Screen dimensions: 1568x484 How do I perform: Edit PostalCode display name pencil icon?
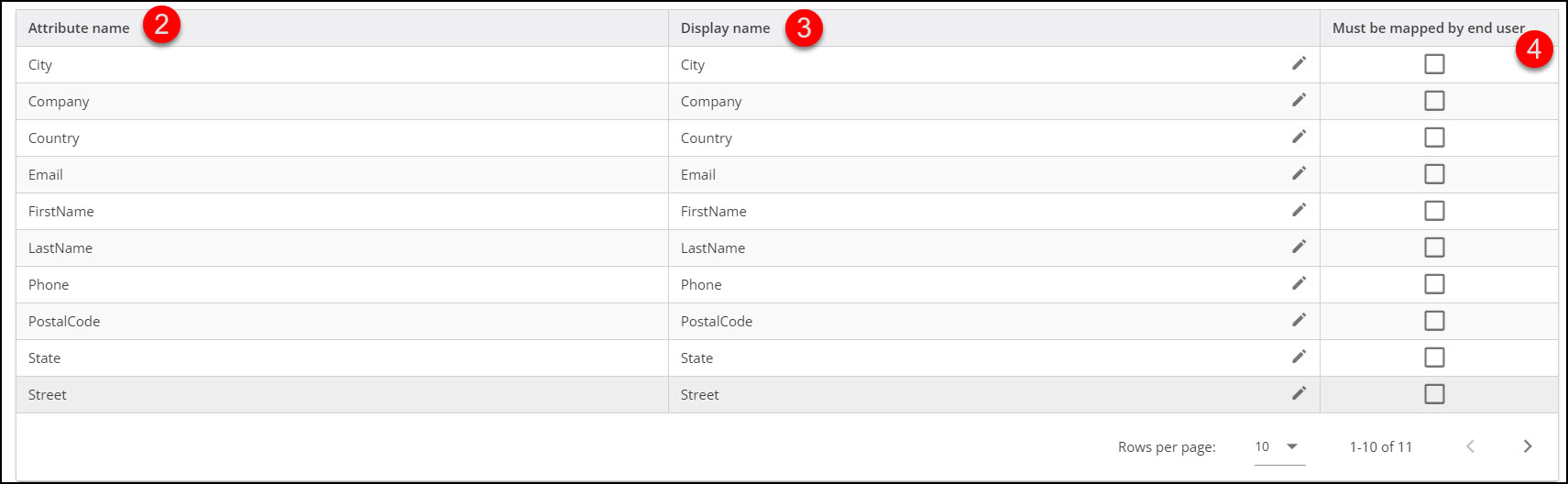(1299, 320)
